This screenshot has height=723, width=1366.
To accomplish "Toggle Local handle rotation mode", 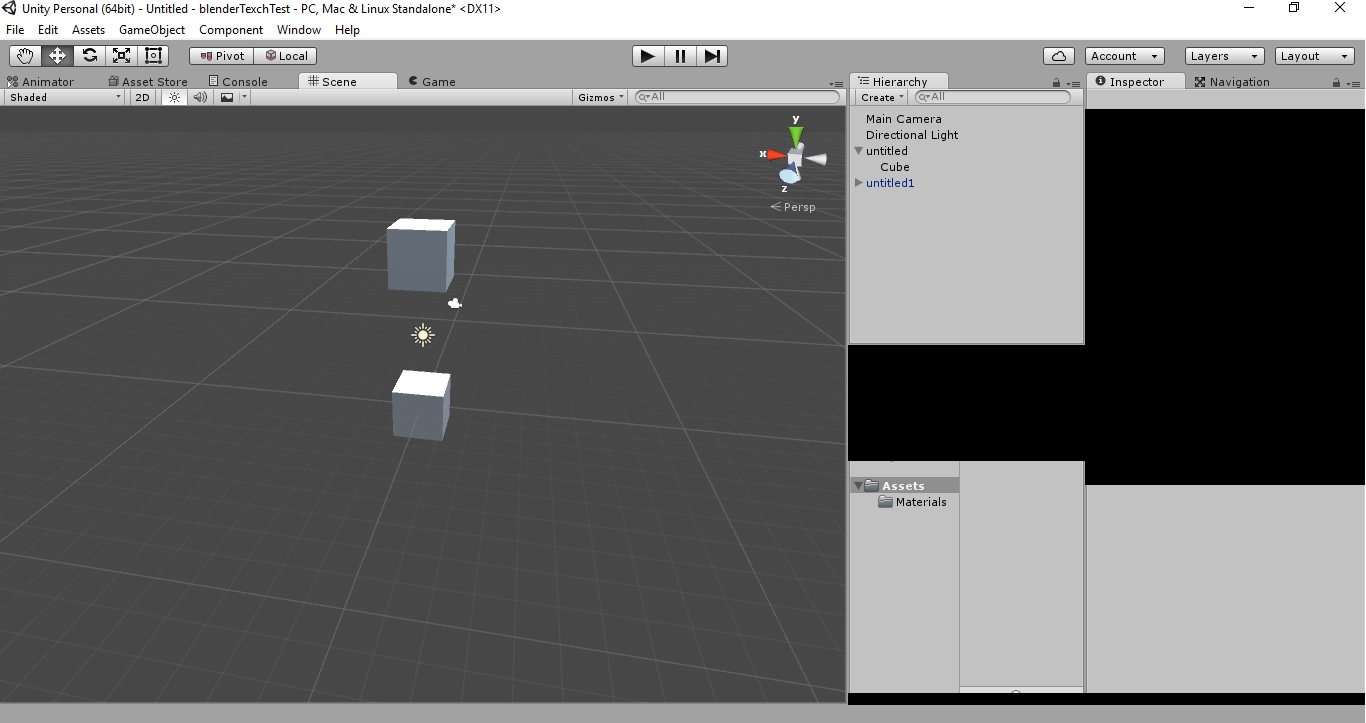I will (286, 56).
